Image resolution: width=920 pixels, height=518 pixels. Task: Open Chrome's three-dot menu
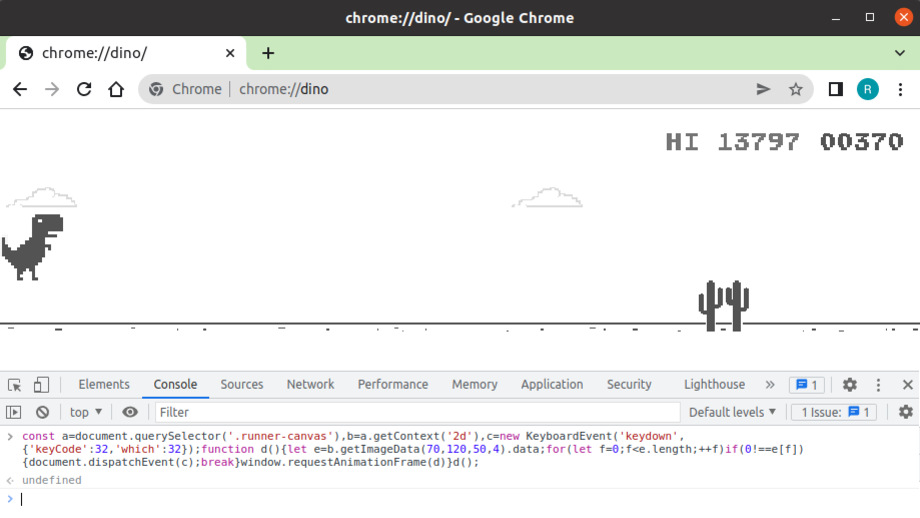(900, 89)
